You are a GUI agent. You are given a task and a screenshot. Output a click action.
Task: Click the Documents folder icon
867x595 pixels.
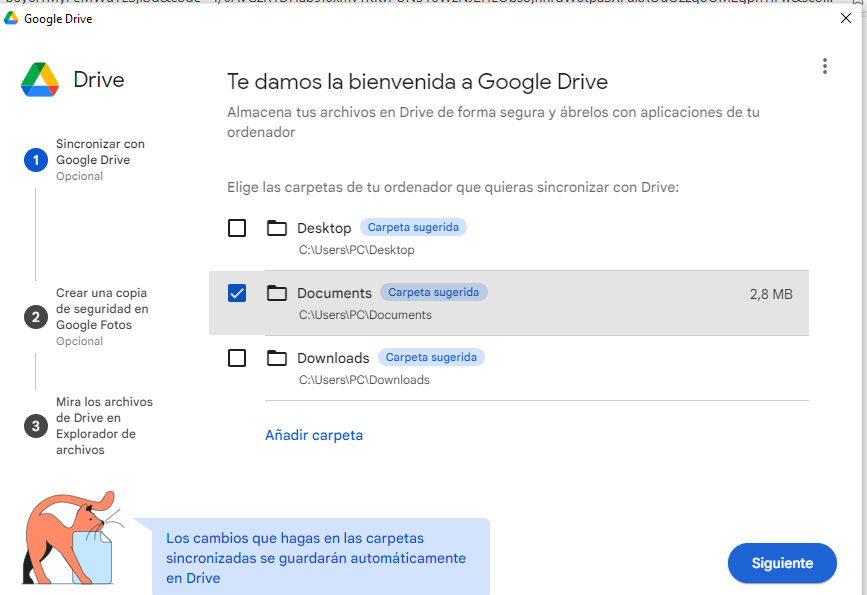tap(277, 293)
